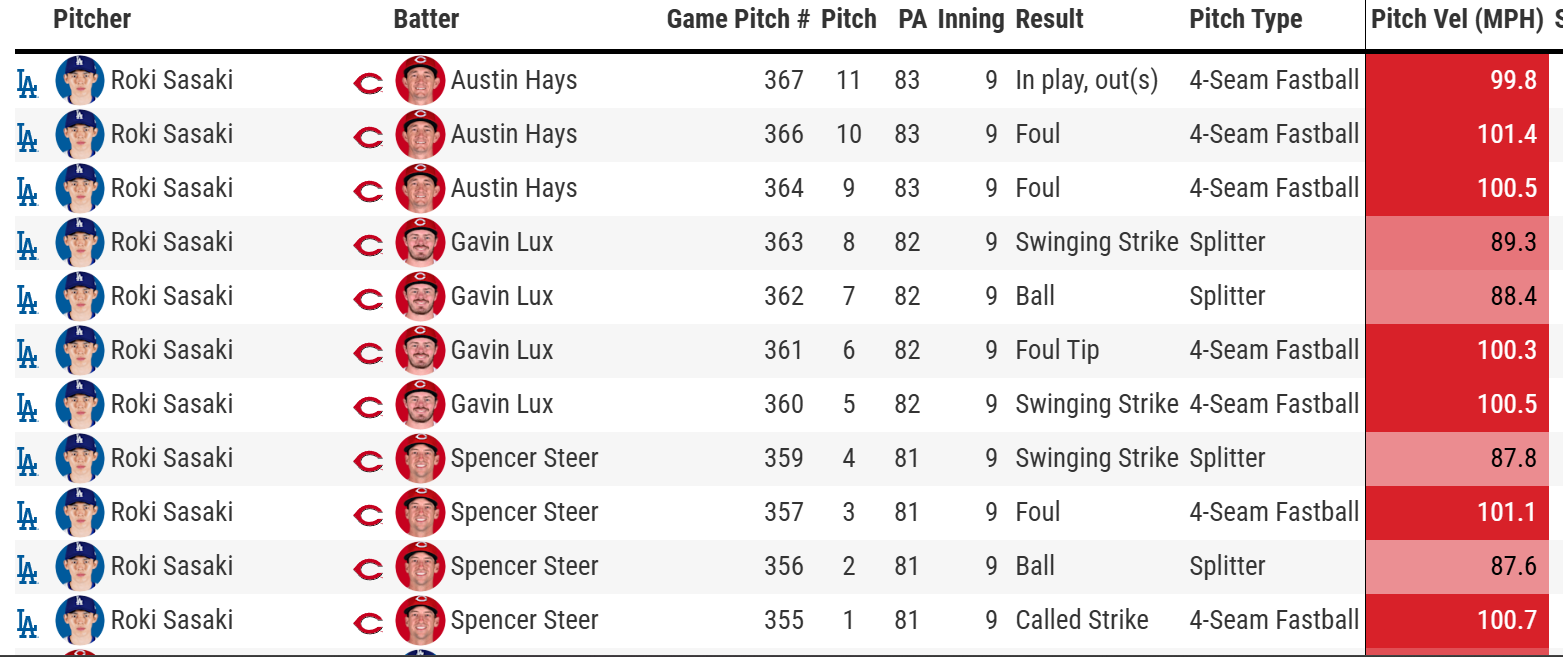
Task: Click the Reds logo in game pitch 356 row
Action: [368, 567]
